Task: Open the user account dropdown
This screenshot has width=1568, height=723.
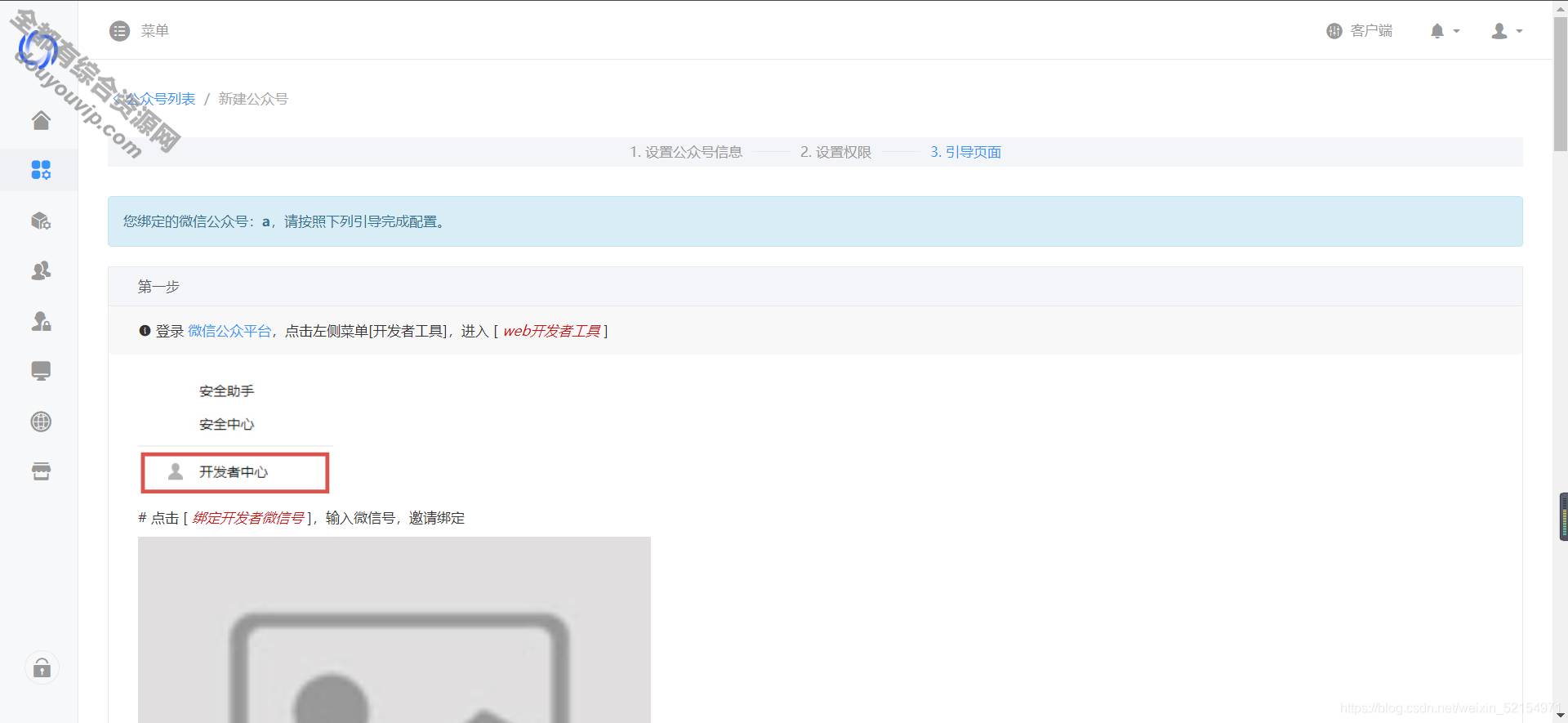Action: [1507, 31]
